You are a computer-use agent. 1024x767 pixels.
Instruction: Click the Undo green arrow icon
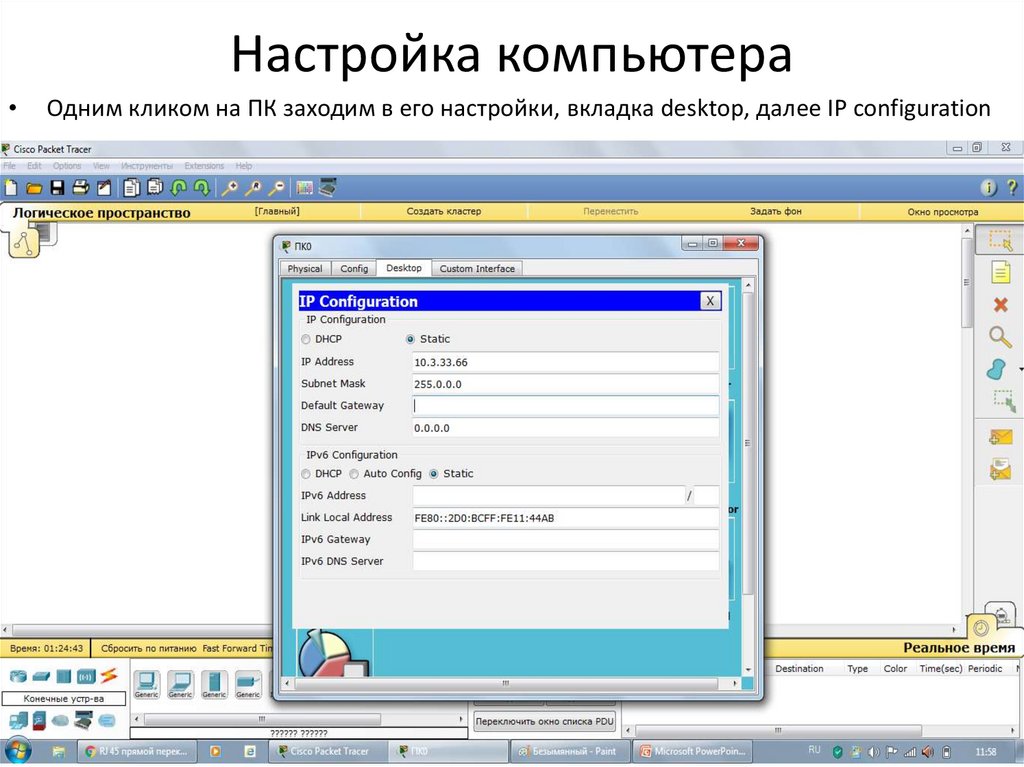pyautogui.click(x=178, y=188)
